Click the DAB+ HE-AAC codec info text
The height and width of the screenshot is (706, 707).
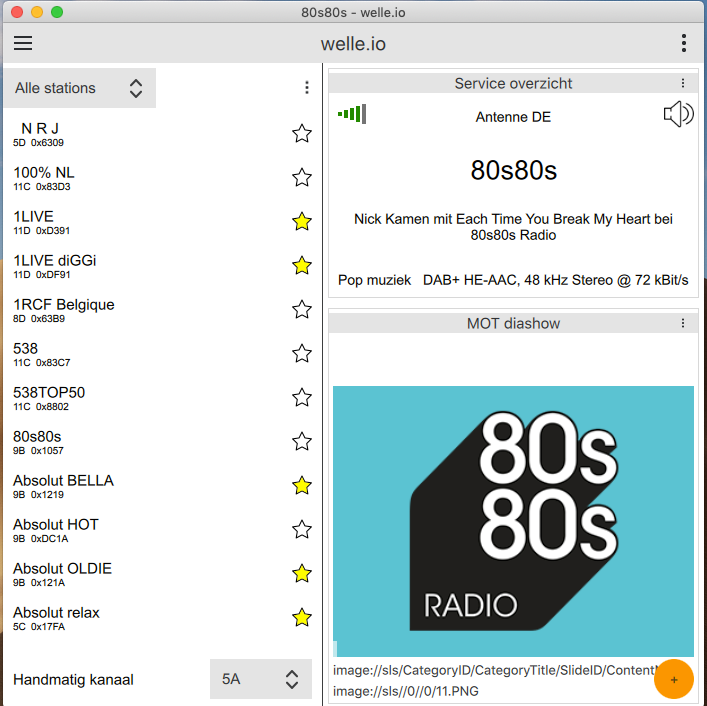coord(556,280)
